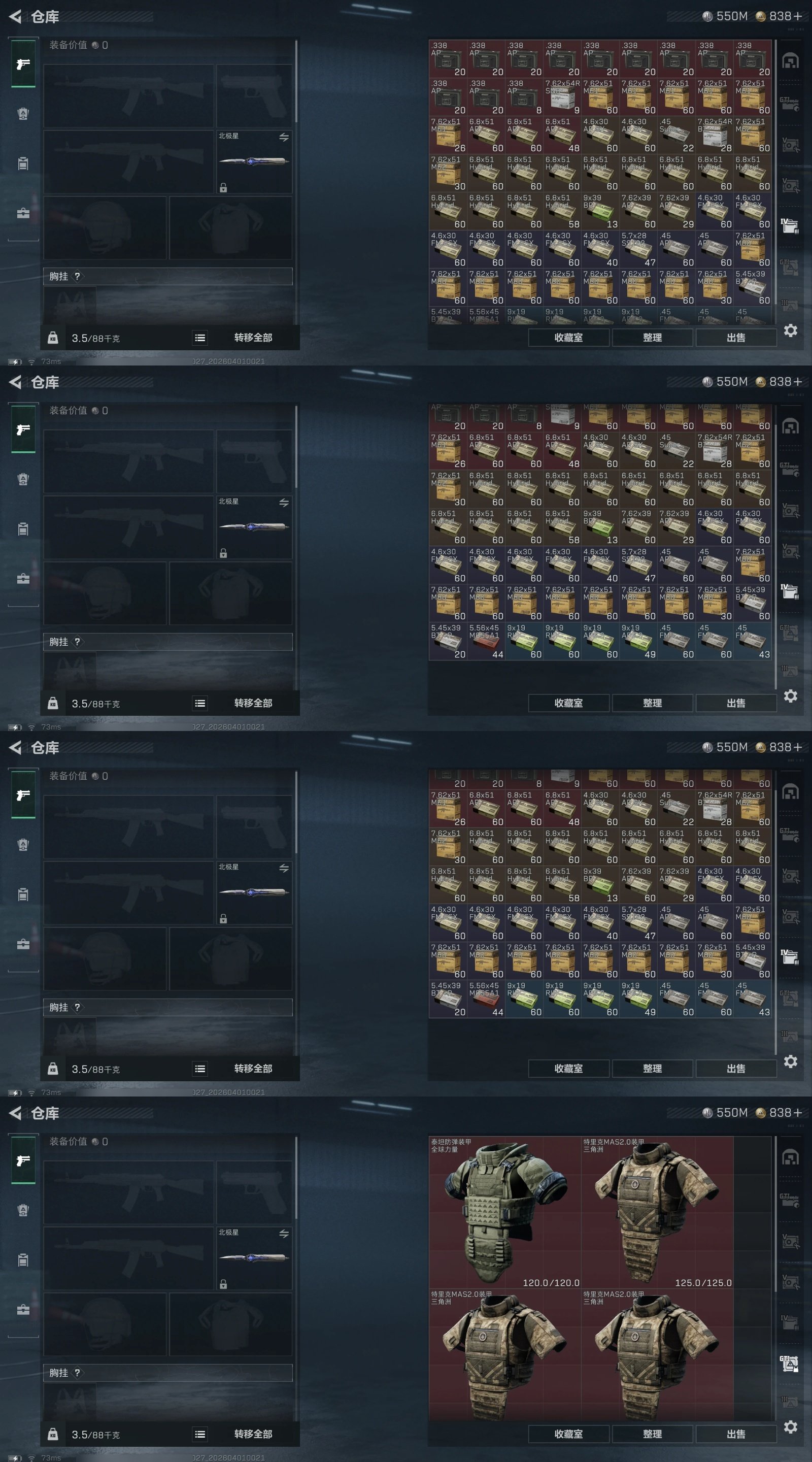Click swap arrows on 北极星 knife in armor view
Viewport: 812px width, 1462px height.
[284, 1234]
